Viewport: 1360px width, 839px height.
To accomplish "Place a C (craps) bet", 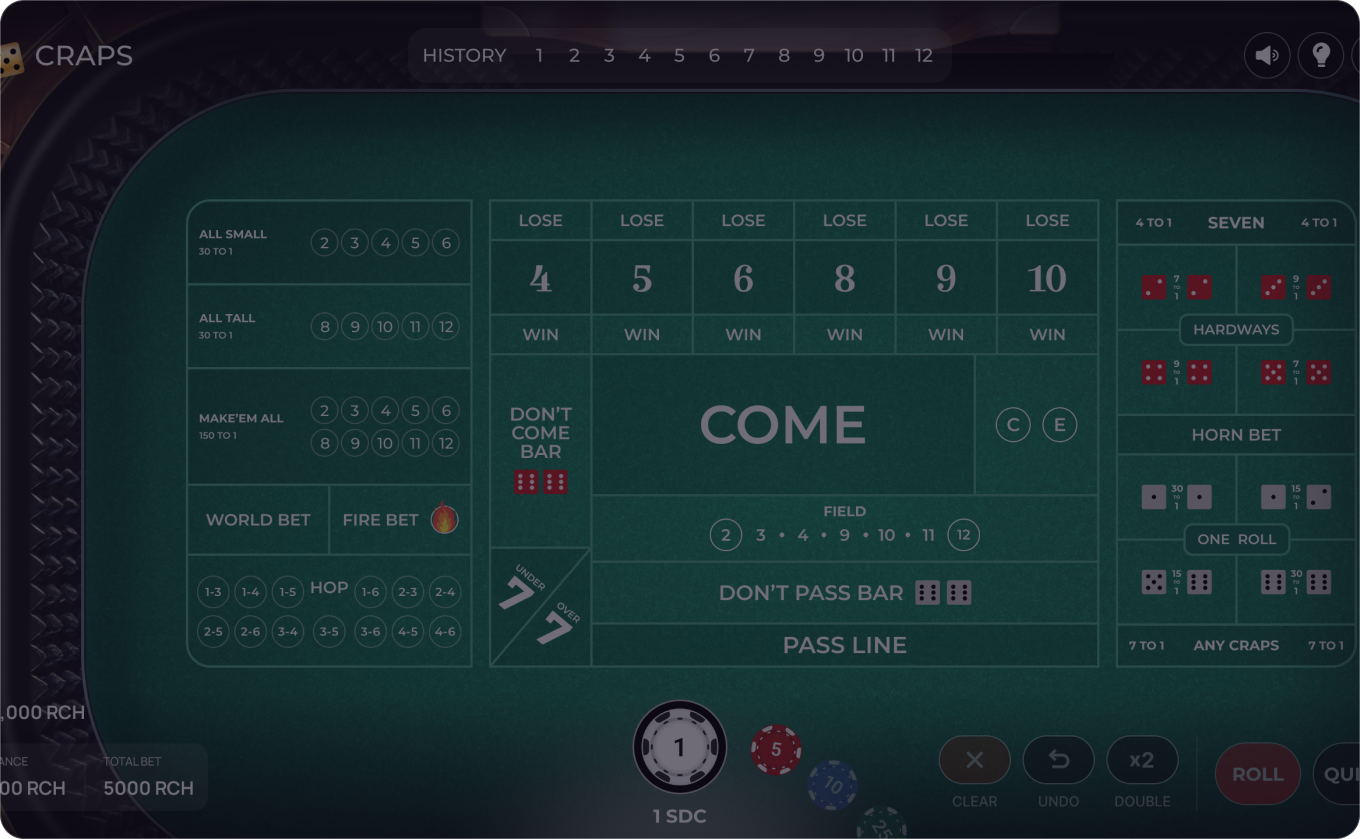I will [1013, 425].
